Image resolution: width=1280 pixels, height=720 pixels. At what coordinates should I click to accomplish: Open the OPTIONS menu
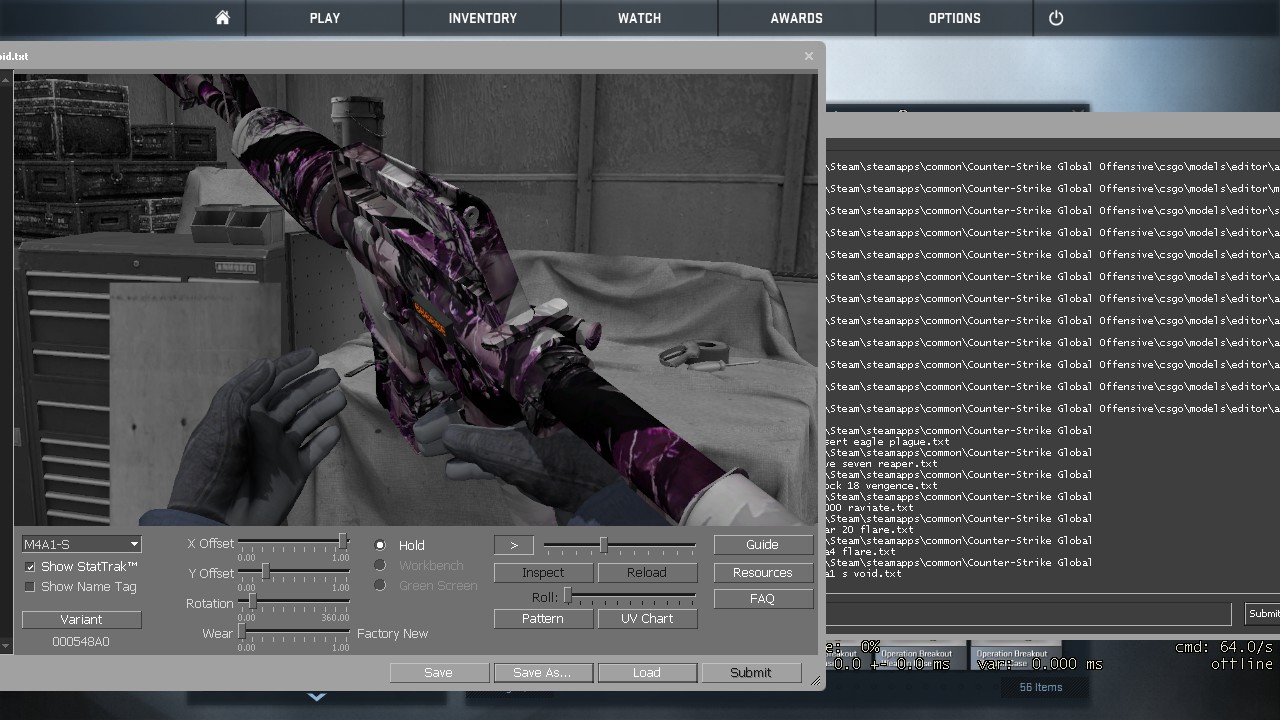(955, 18)
